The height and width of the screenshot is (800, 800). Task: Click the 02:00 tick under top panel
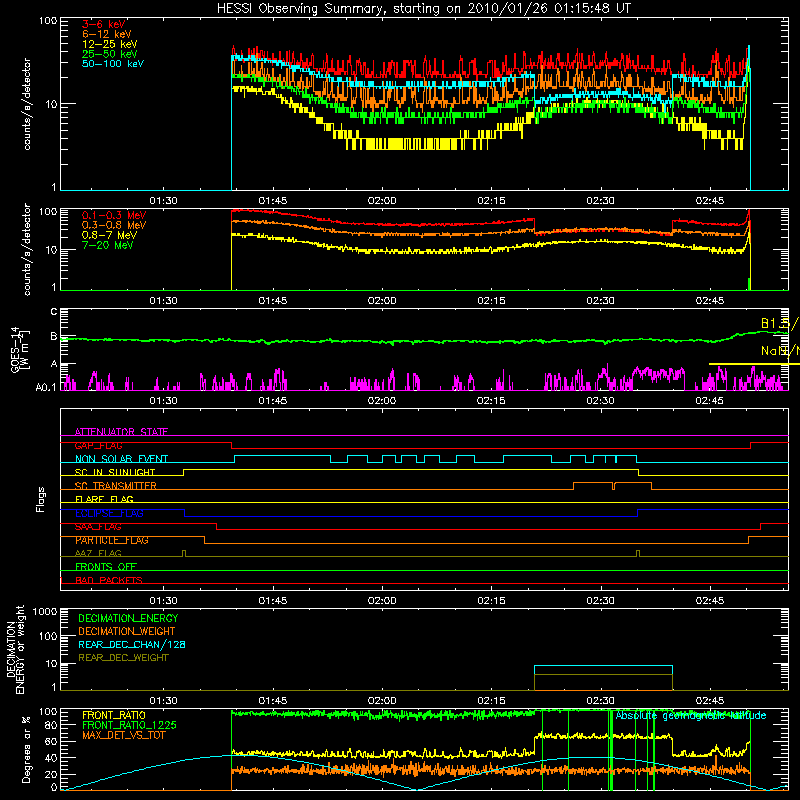click(x=382, y=201)
